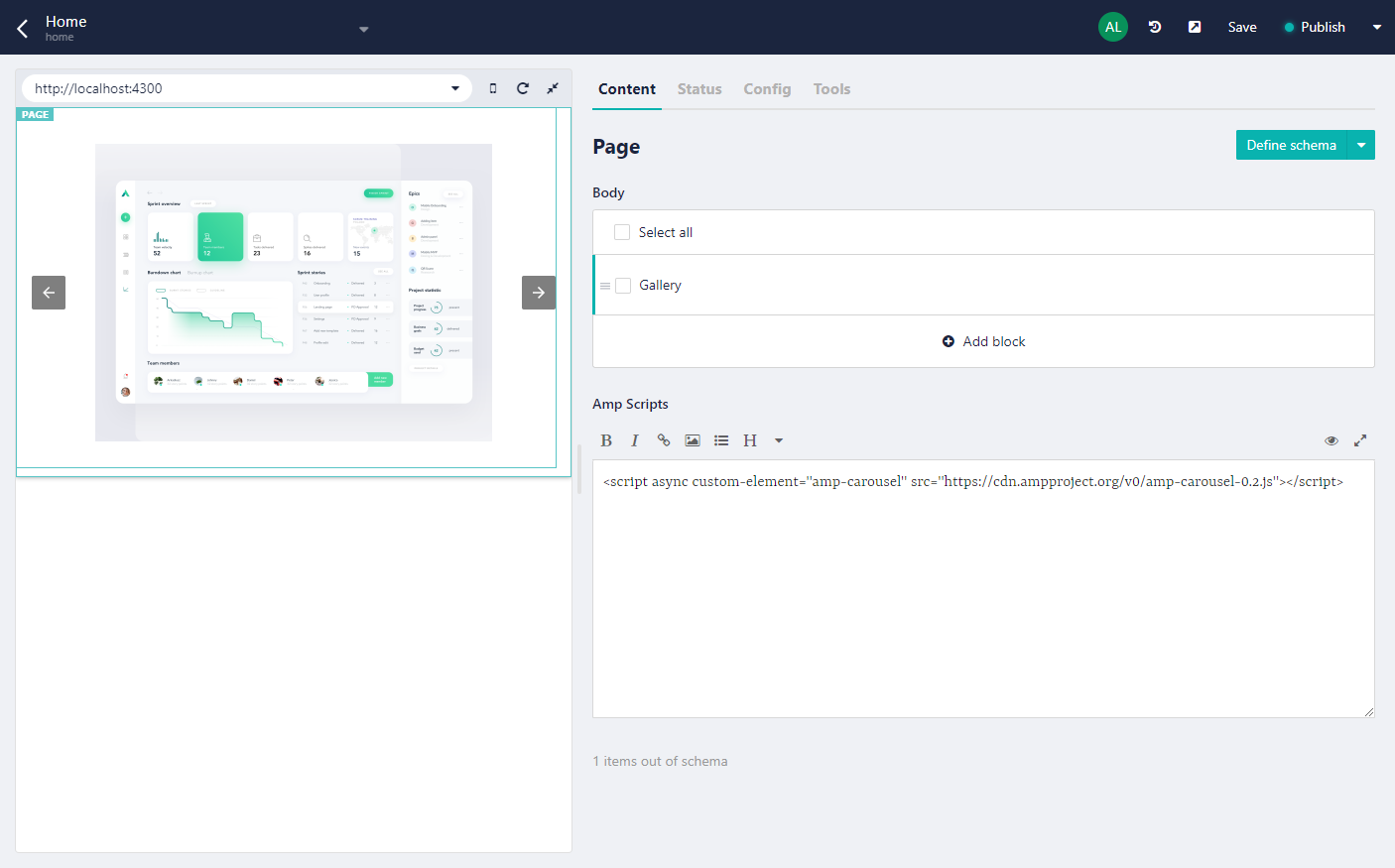Switch to the Config tab

768,89
